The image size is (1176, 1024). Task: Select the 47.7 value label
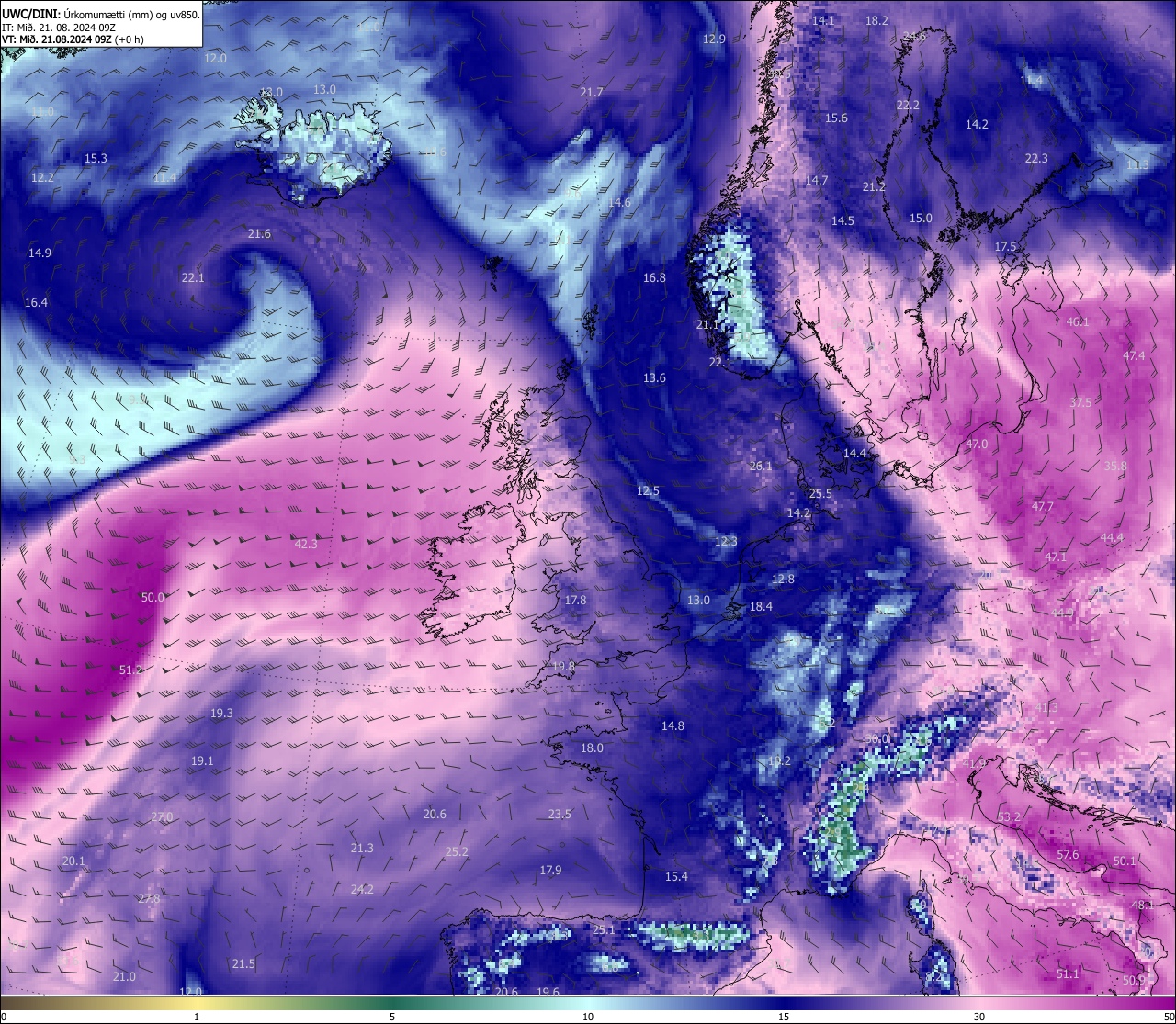point(1043,506)
